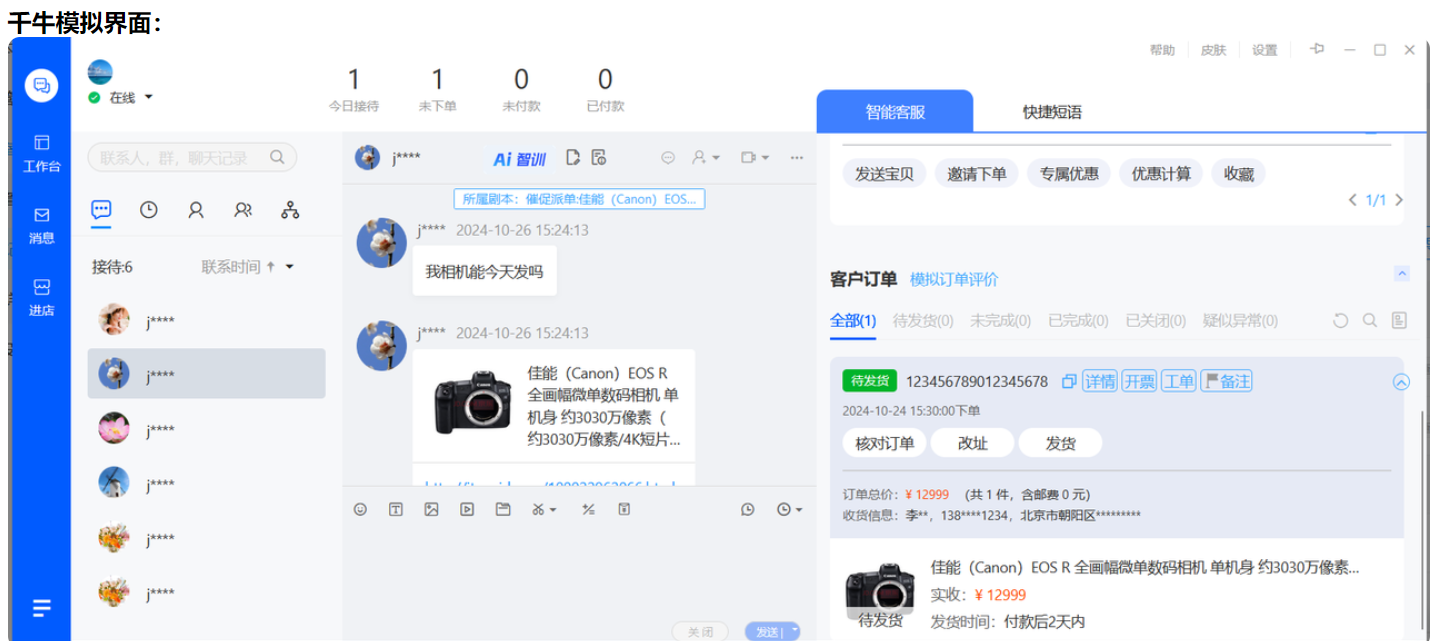This screenshot has height=641, width=1437.
Task: Open order 详情 link
Action: pos(1100,381)
